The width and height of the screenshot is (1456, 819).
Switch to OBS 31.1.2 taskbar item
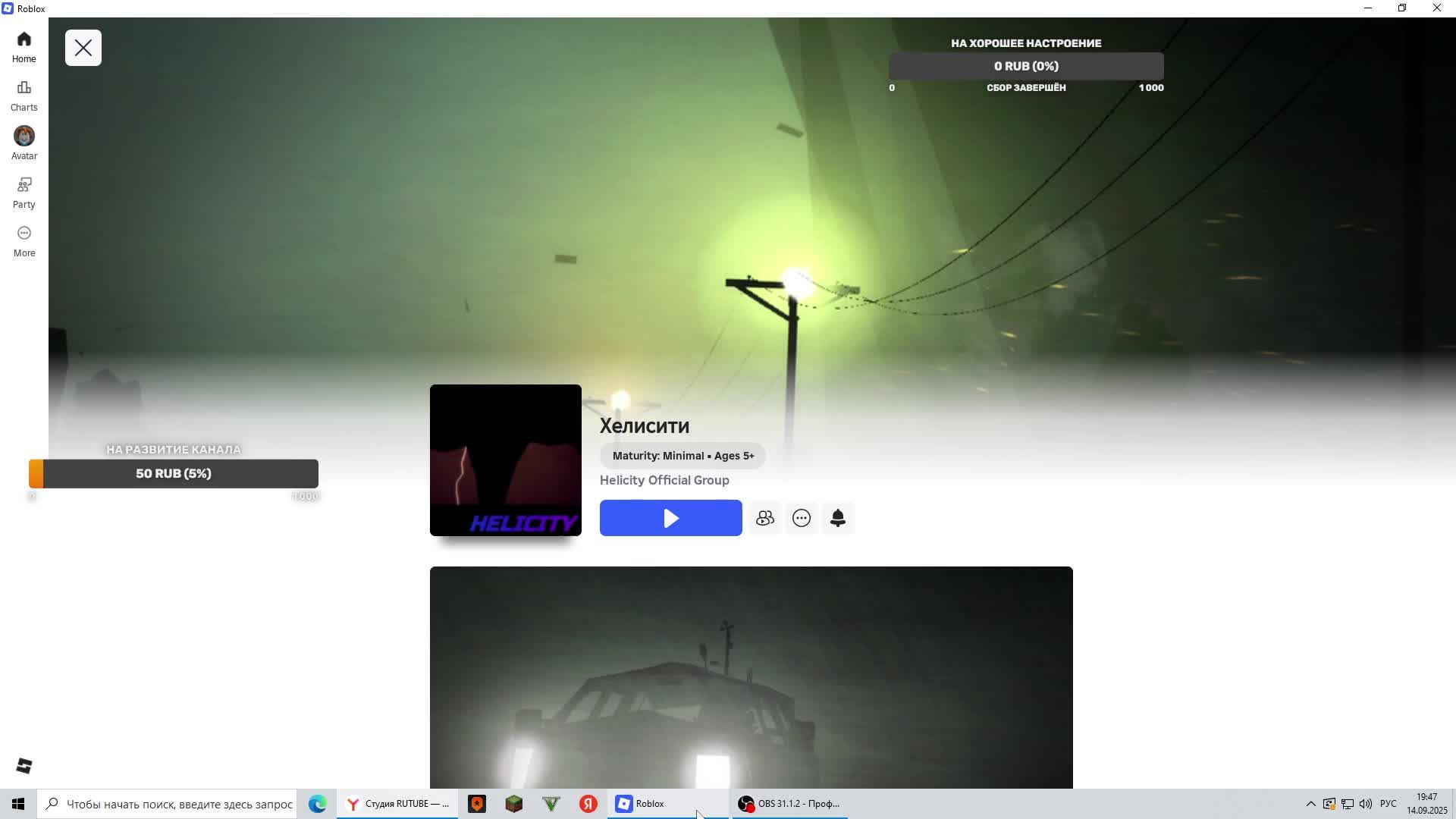pos(789,804)
